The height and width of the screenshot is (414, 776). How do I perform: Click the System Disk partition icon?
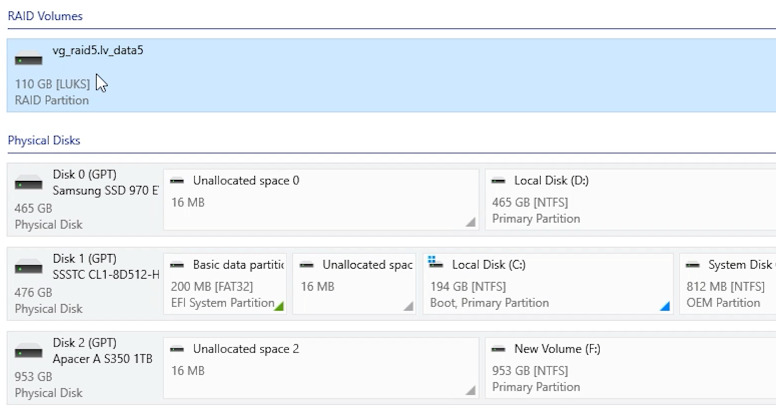pos(693,265)
